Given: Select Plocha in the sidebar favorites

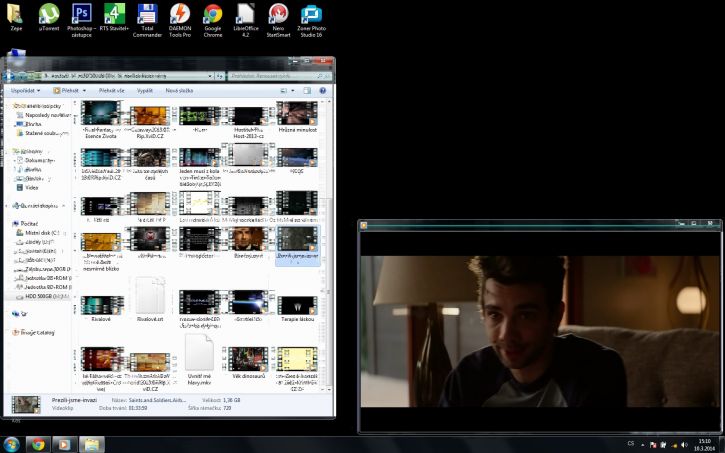Looking at the screenshot, I should pos(29,124).
